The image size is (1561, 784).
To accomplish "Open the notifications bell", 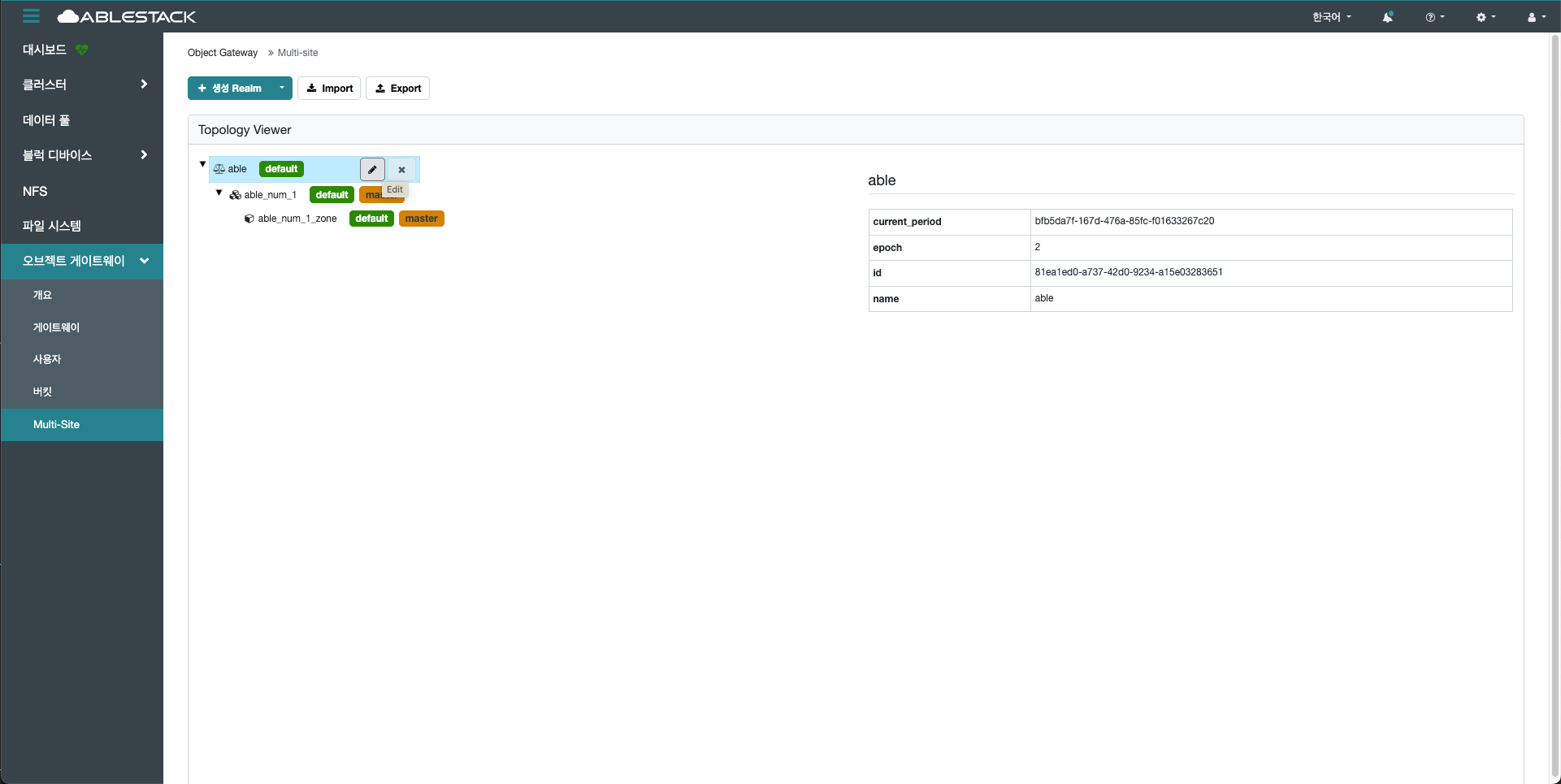I will [x=1387, y=17].
